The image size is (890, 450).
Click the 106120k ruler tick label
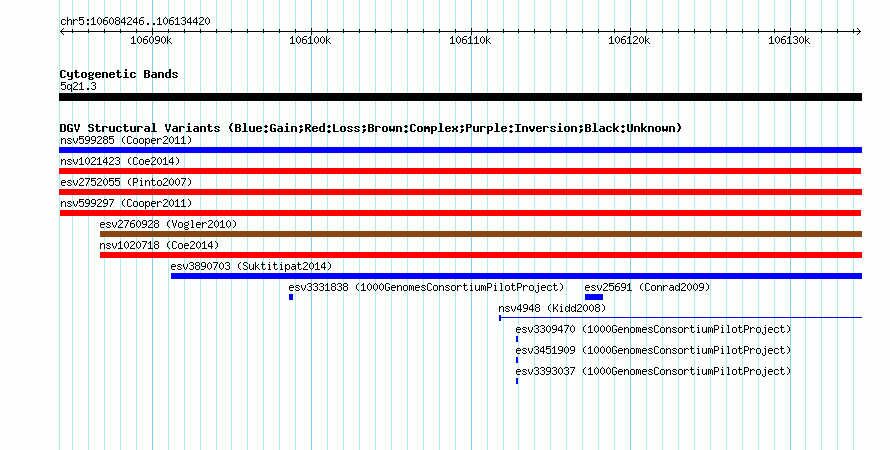[629, 40]
